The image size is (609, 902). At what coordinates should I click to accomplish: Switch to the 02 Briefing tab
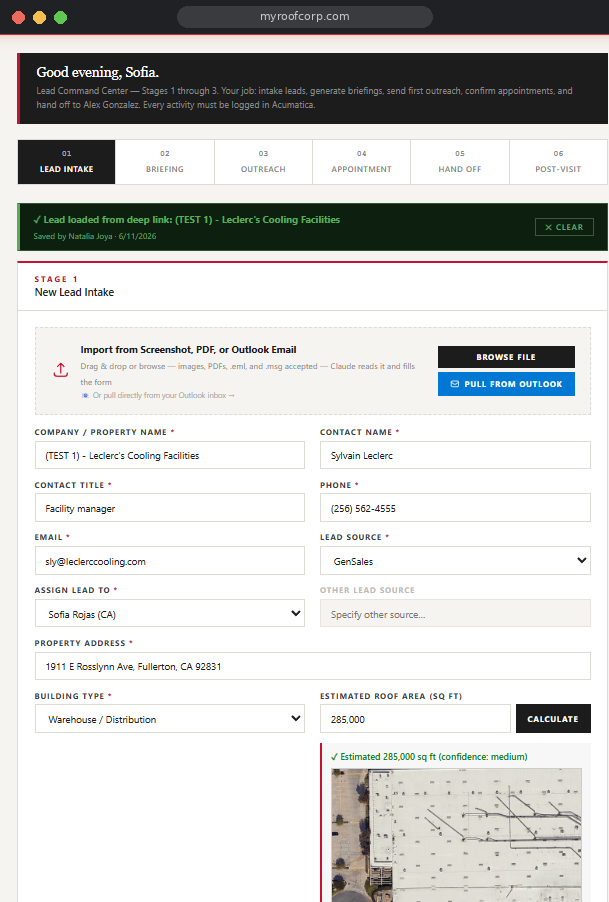[x=165, y=162]
